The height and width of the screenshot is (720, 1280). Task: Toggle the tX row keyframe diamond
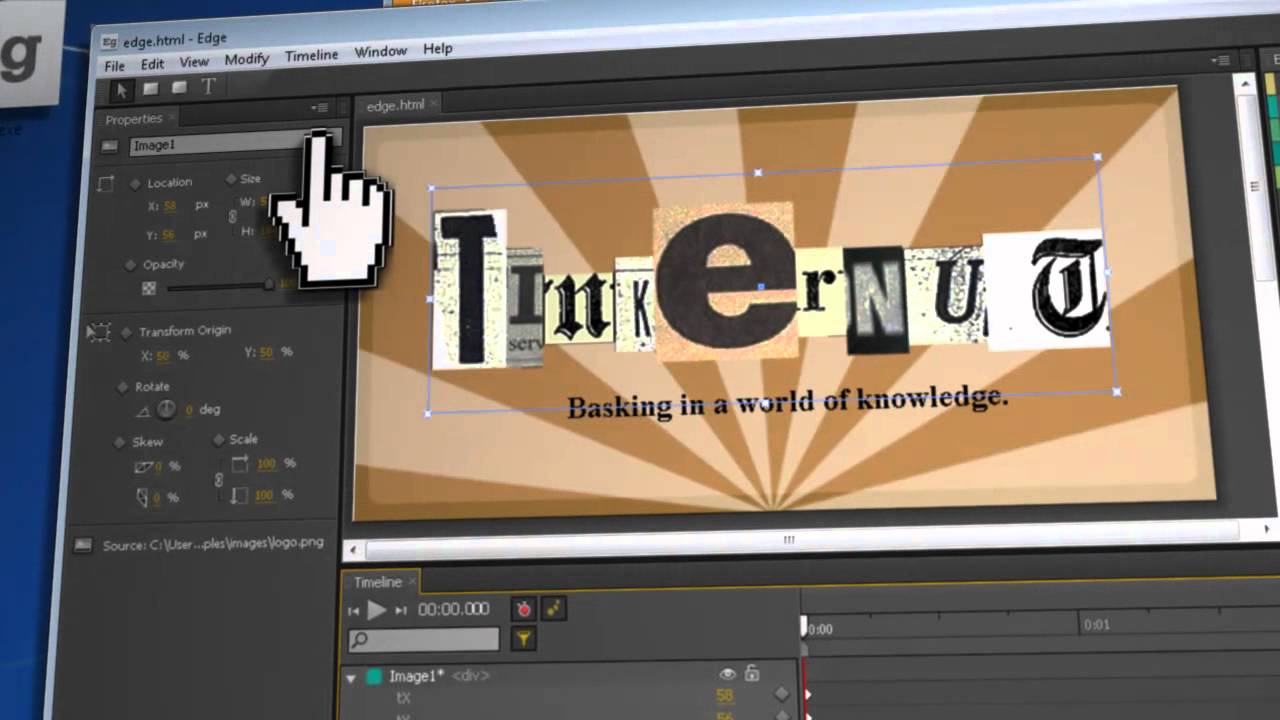point(782,694)
